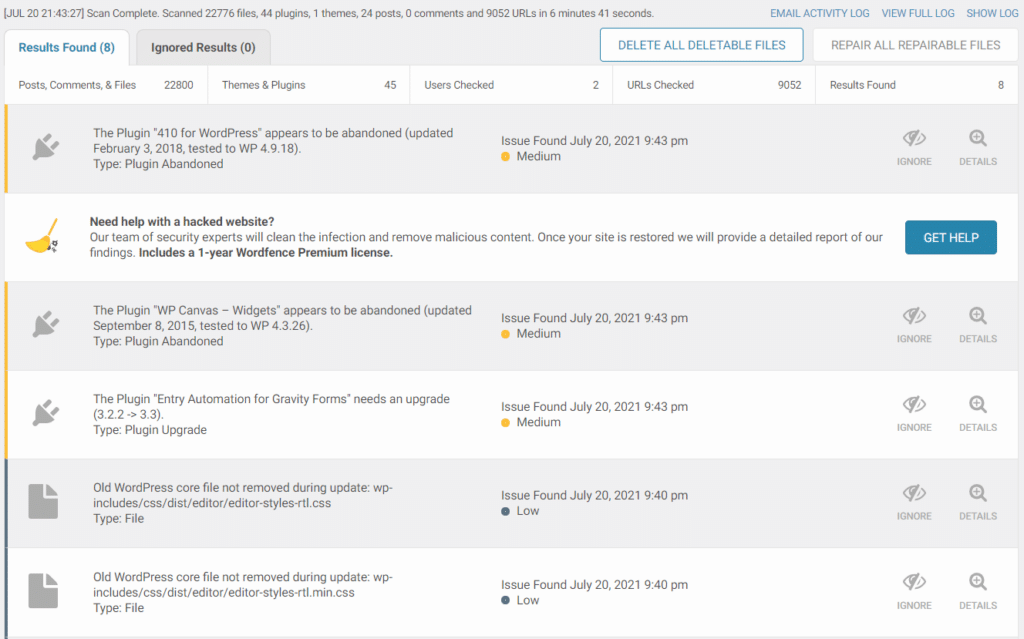Ignore the editor-styles-rtl.min.css file result
Screen dimensions: 1024x639
914,591
